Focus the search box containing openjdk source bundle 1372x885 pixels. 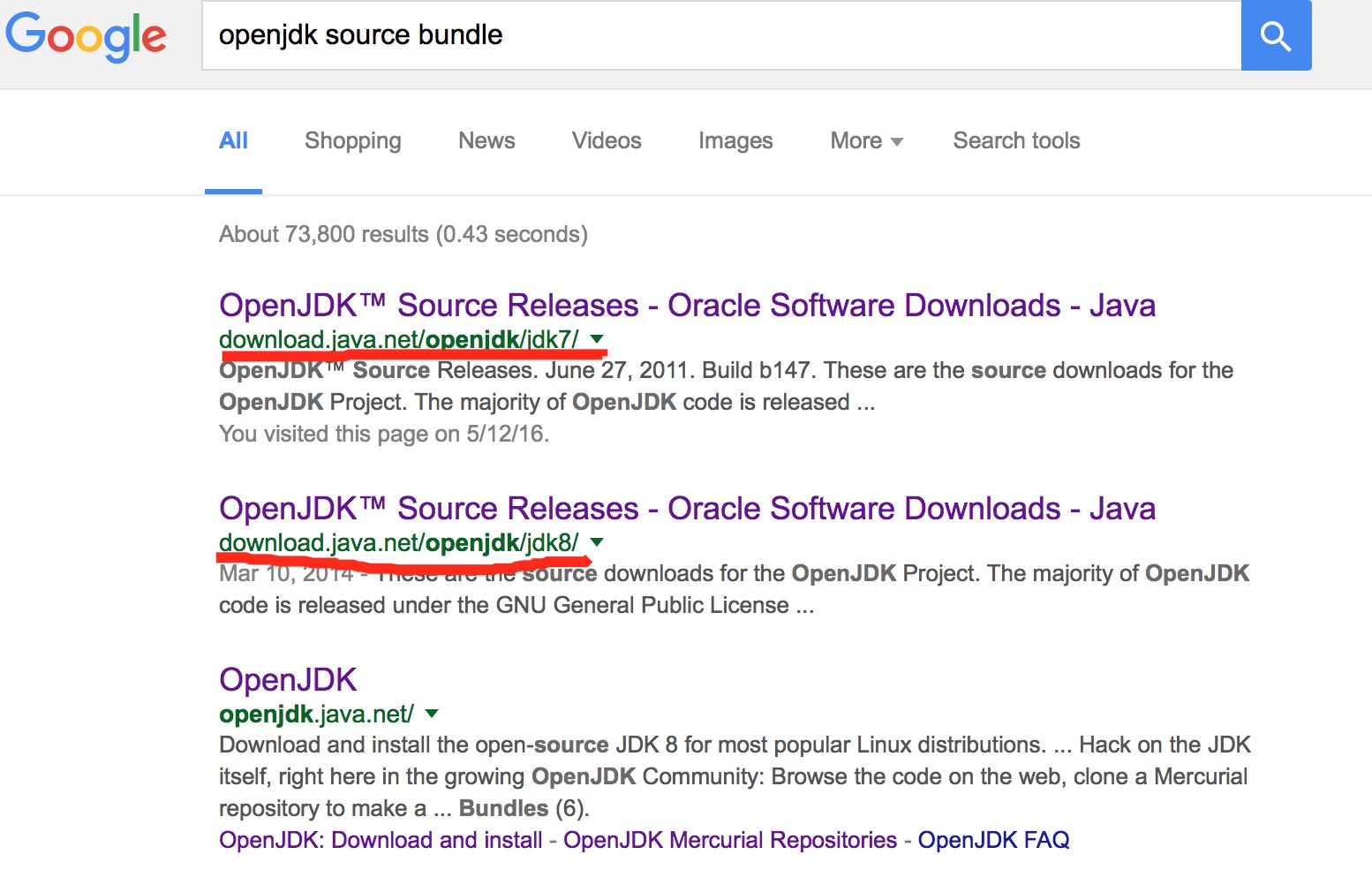point(721,35)
